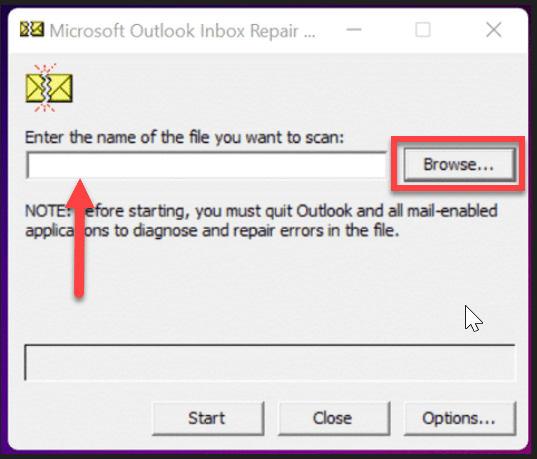The width and height of the screenshot is (537, 459).
Task: Focus the file name text field
Action: (x=207, y=165)
